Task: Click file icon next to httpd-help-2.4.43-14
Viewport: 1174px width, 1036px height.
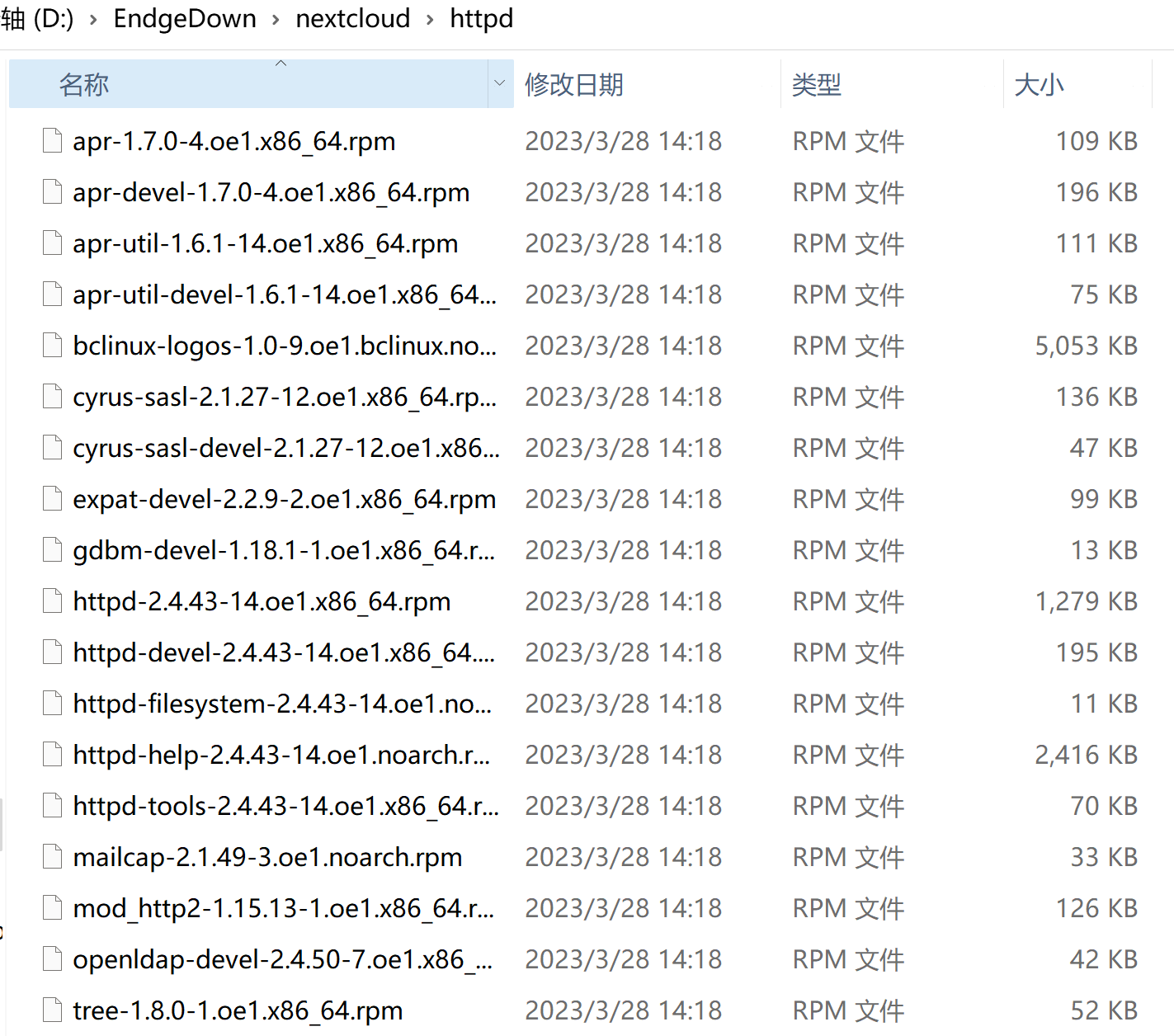Action: (52, 755)
